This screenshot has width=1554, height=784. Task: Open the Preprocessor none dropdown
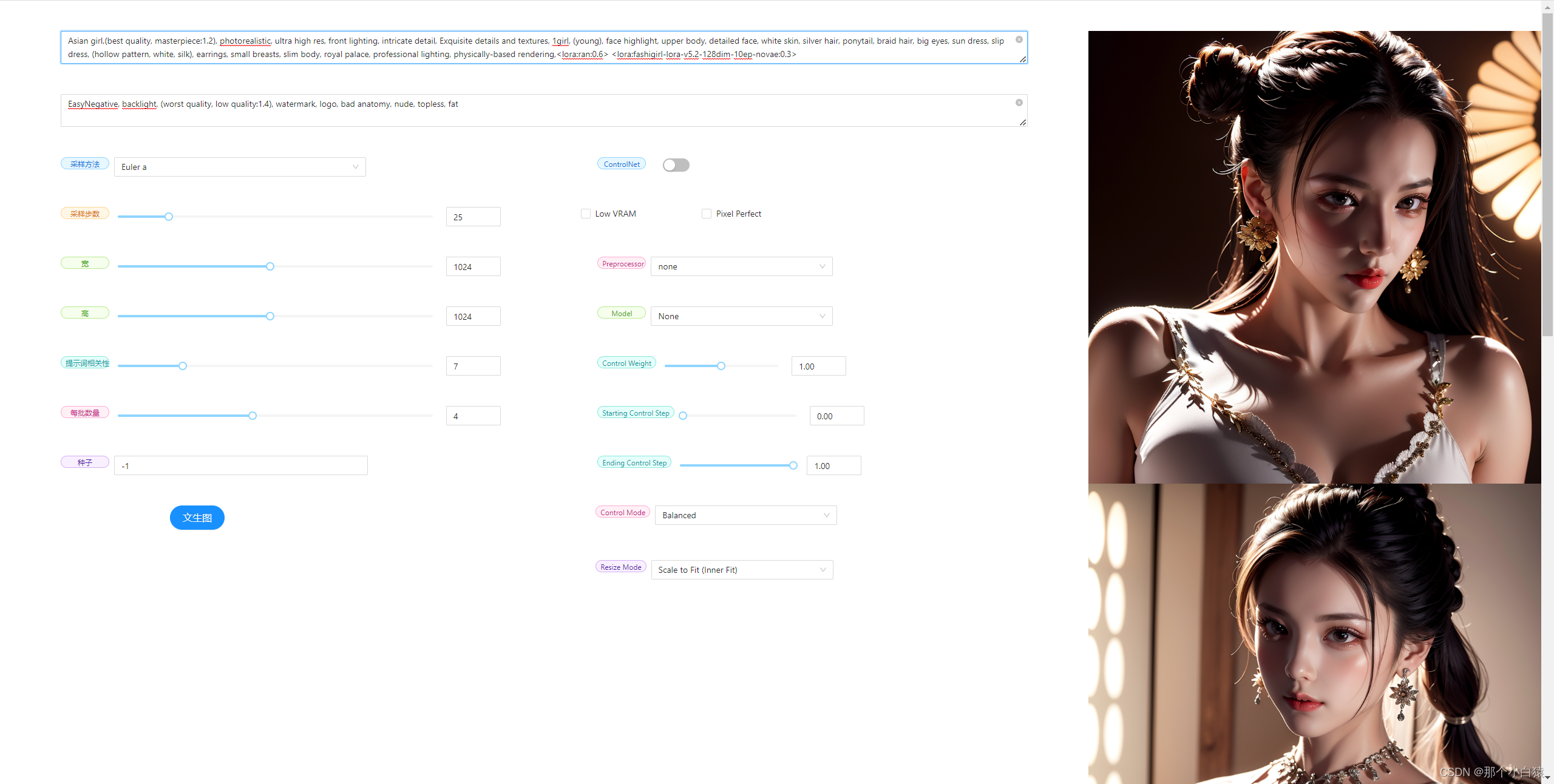coord(740,266)
